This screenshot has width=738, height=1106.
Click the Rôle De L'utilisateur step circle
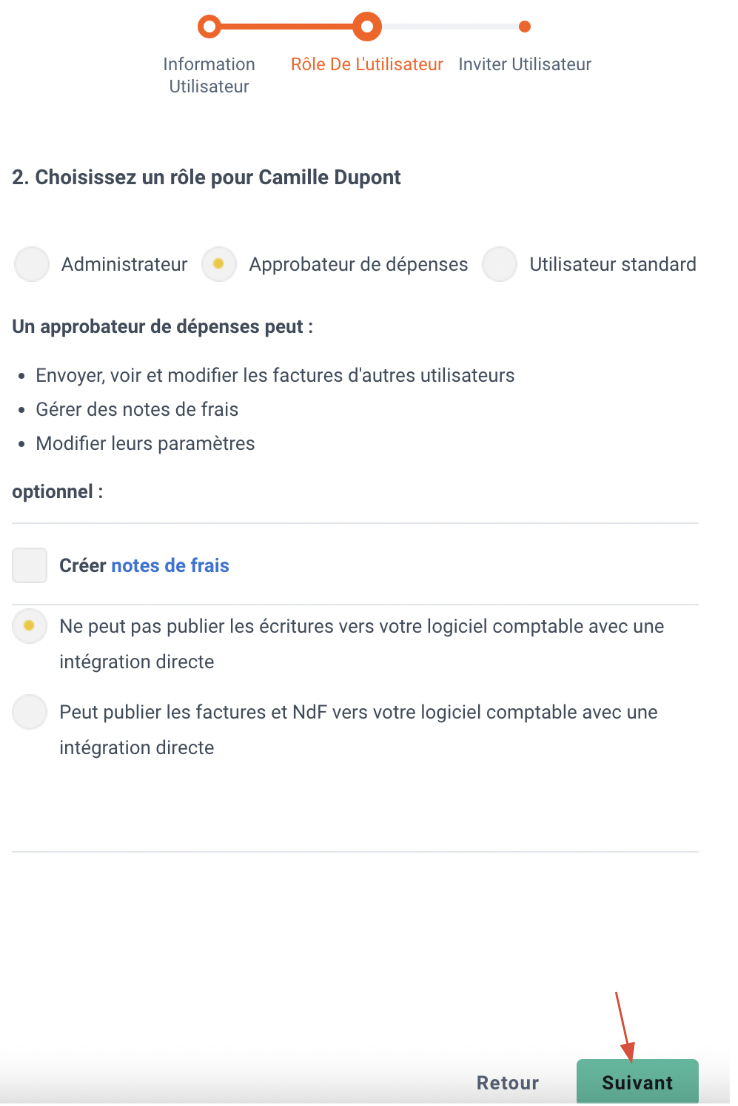[x=367, y=27]
